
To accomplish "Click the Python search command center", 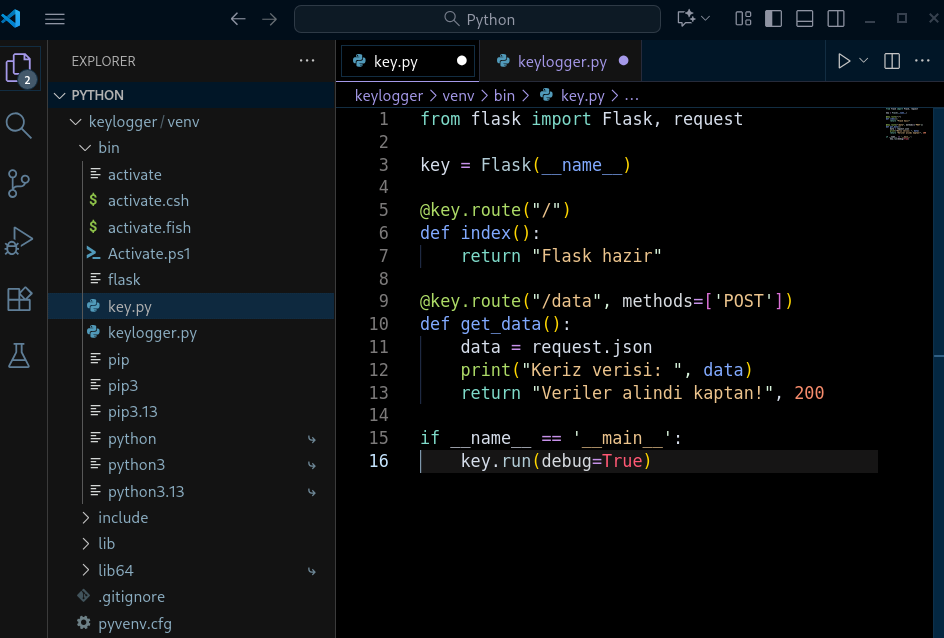I will pyautogui.click(x=477, y=19).
